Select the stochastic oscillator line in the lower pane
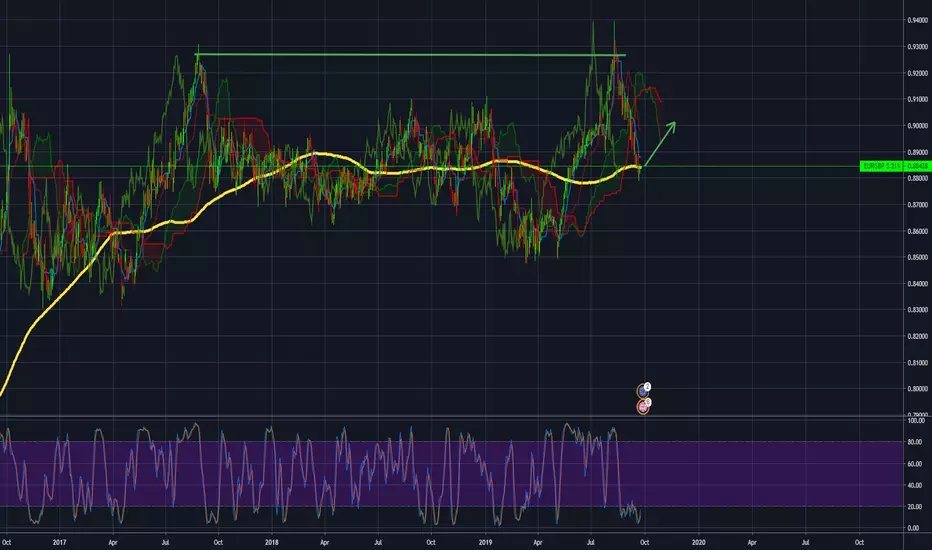 (x=321, y=476)
